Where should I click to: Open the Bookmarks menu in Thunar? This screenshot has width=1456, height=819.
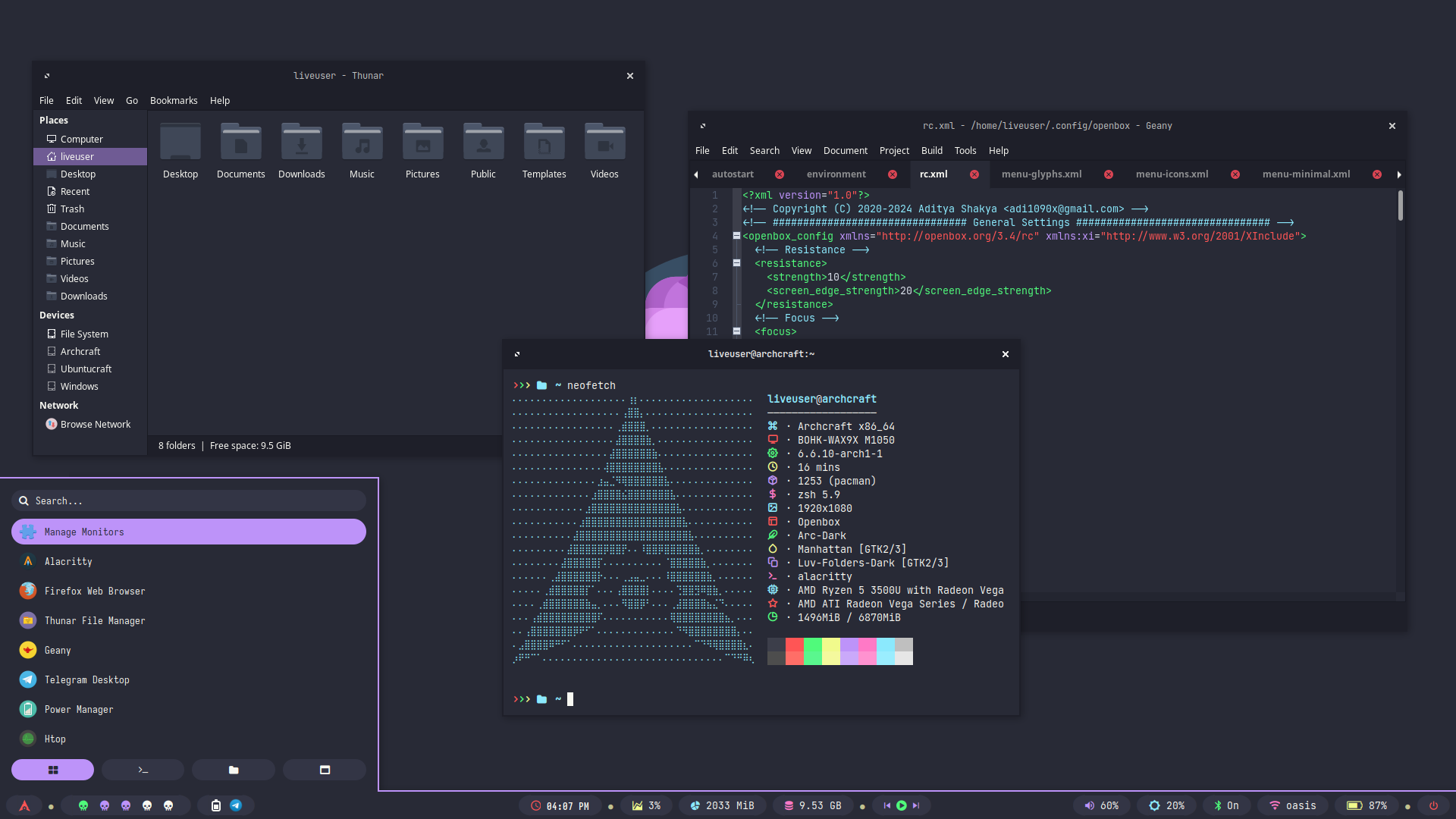[x=174, y=100]
